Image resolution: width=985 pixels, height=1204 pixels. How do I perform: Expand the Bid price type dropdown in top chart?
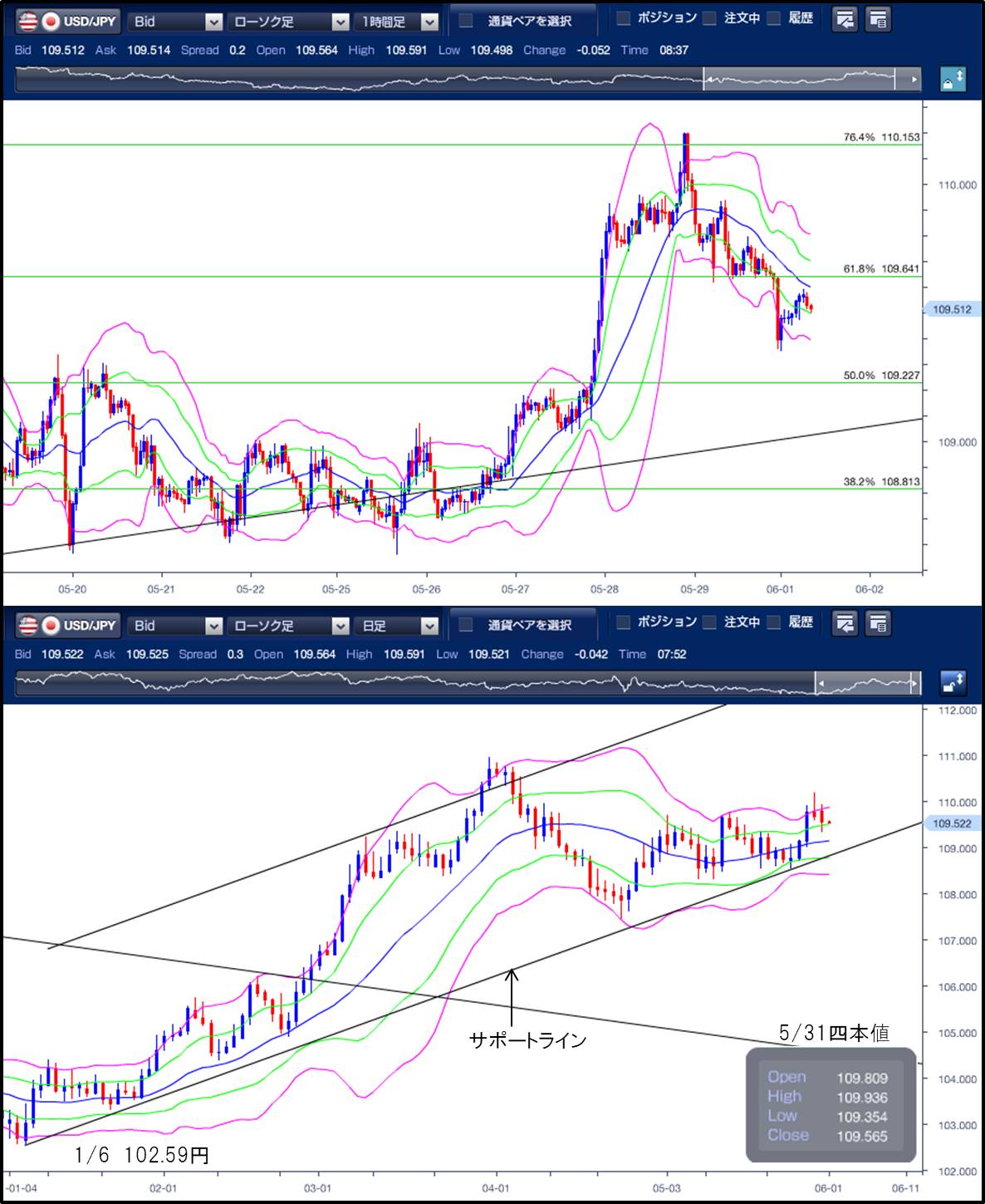tap(175, 21)
